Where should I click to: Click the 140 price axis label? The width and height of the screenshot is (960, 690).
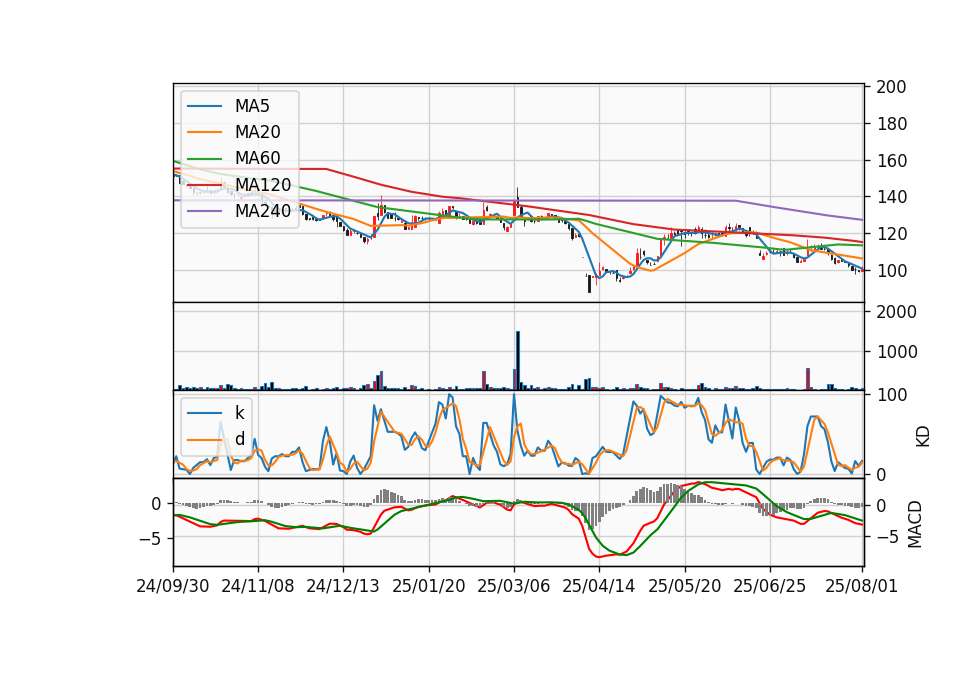tap(891, 197)
